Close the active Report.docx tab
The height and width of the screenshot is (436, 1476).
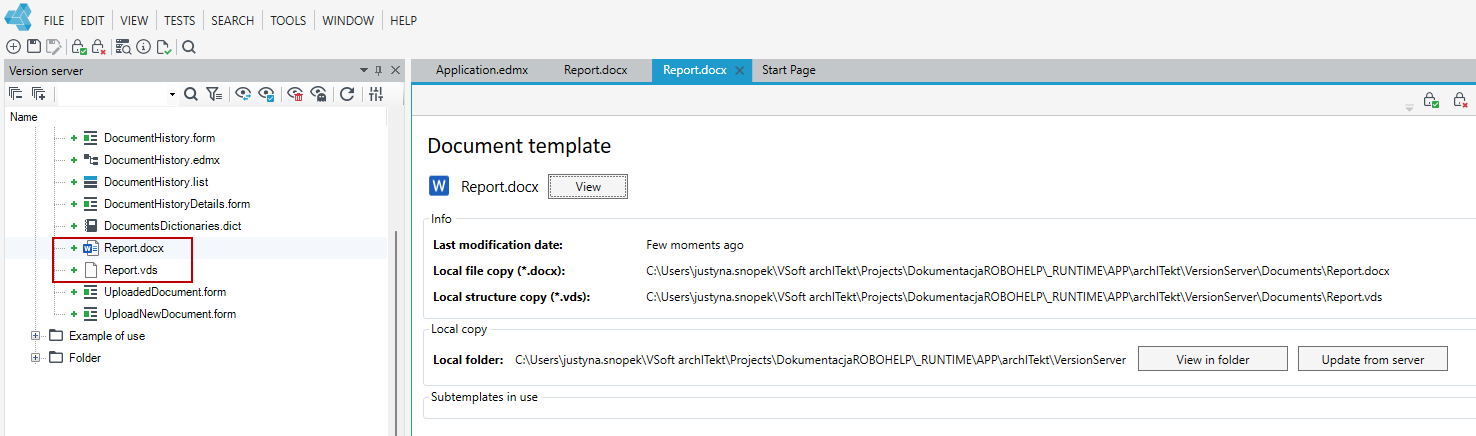pyautogui.click(x=740, y=71)
